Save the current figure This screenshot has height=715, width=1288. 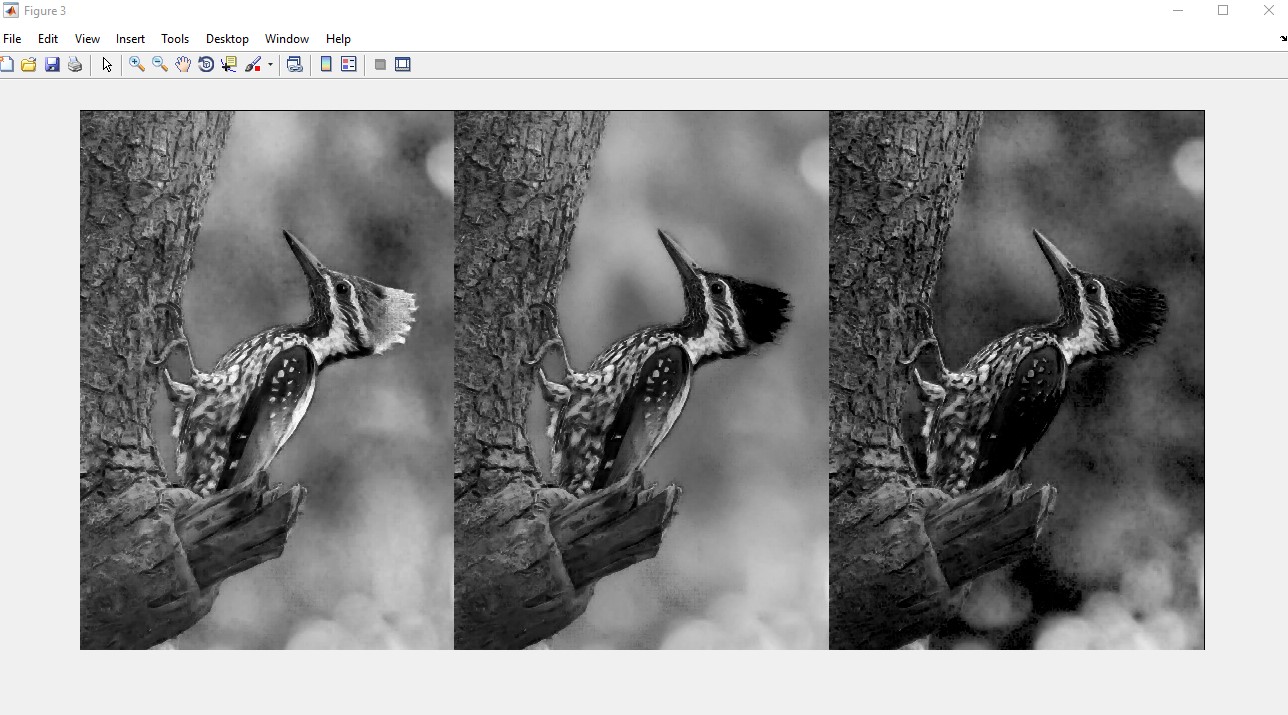52,64
